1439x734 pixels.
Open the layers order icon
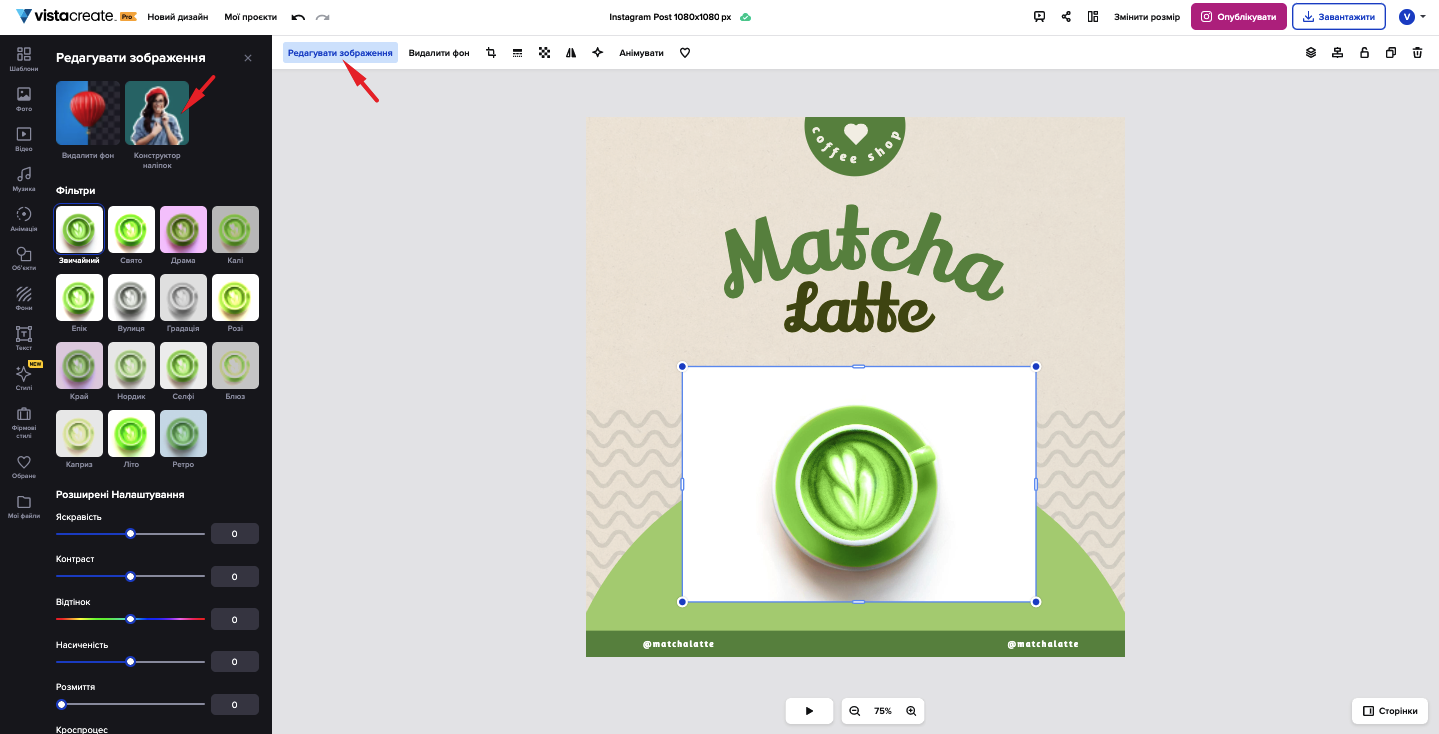(x=1311, y=53)
